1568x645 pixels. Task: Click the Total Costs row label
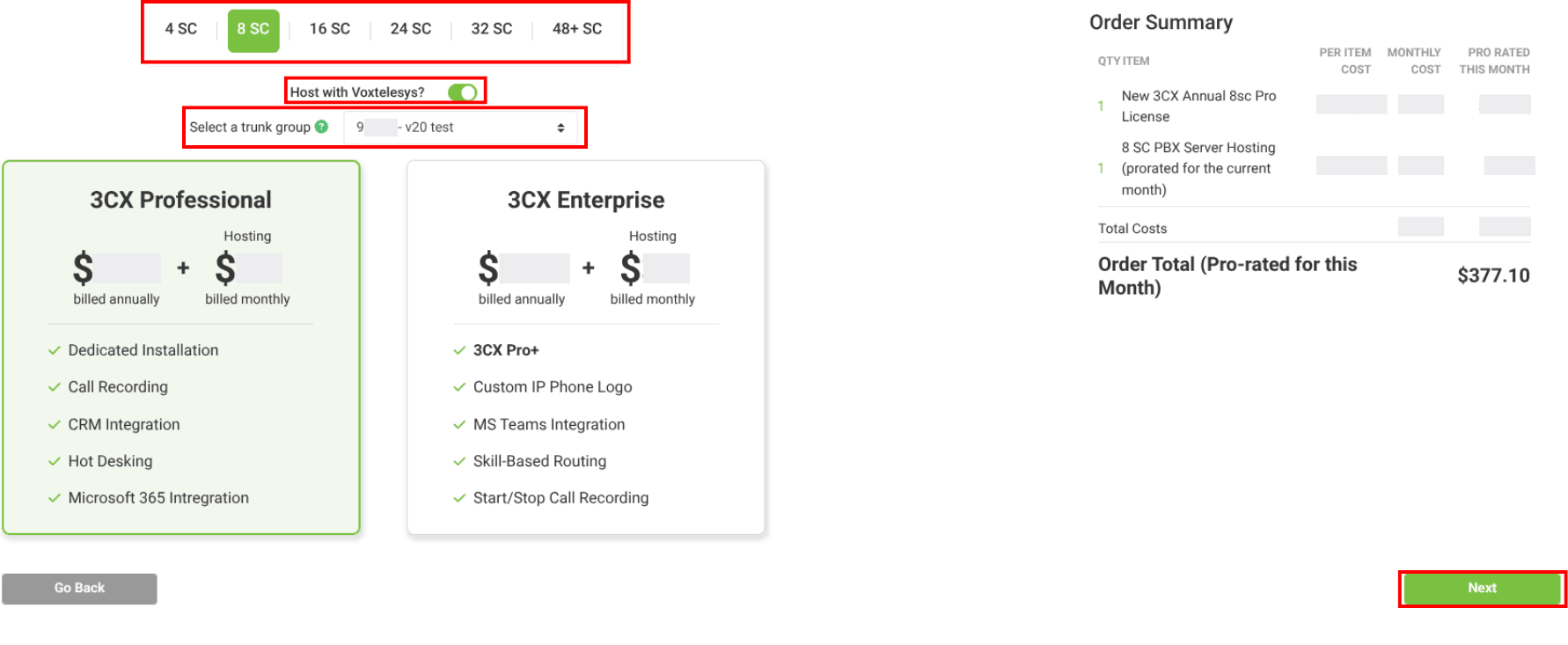1132,229
